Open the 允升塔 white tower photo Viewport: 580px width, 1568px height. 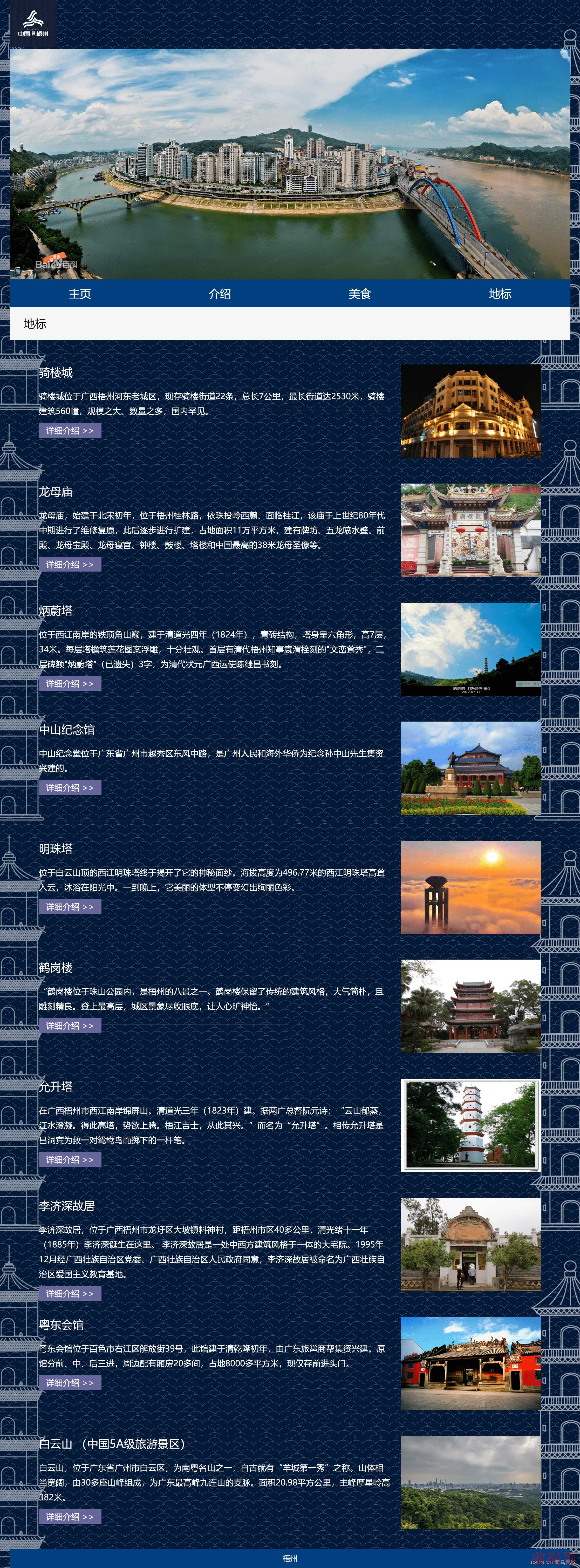470,1125
